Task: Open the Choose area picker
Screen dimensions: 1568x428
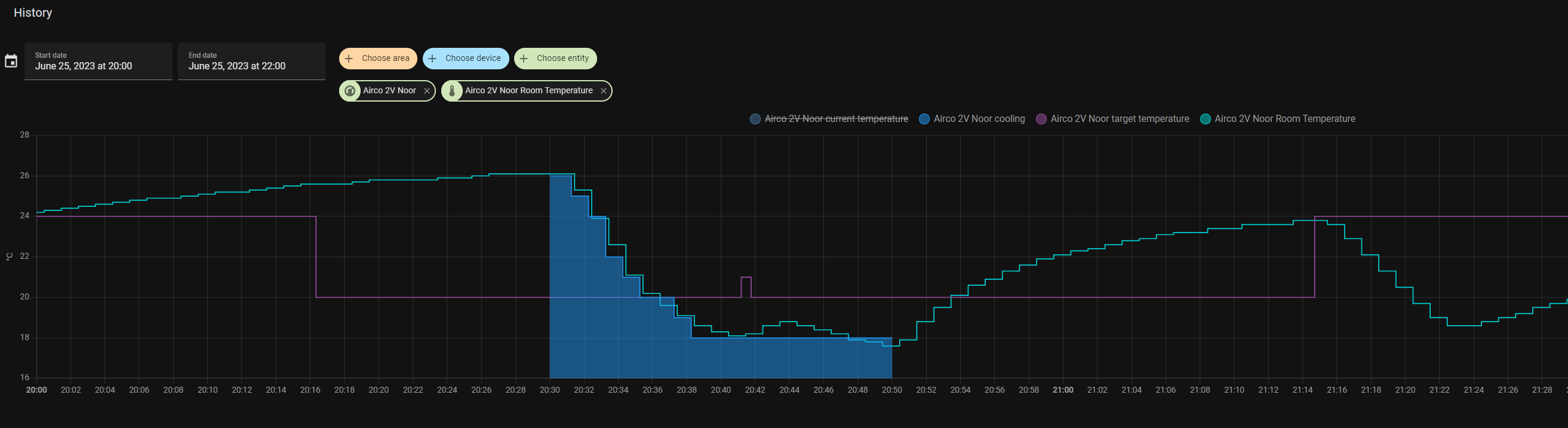Action: point(378,59)
